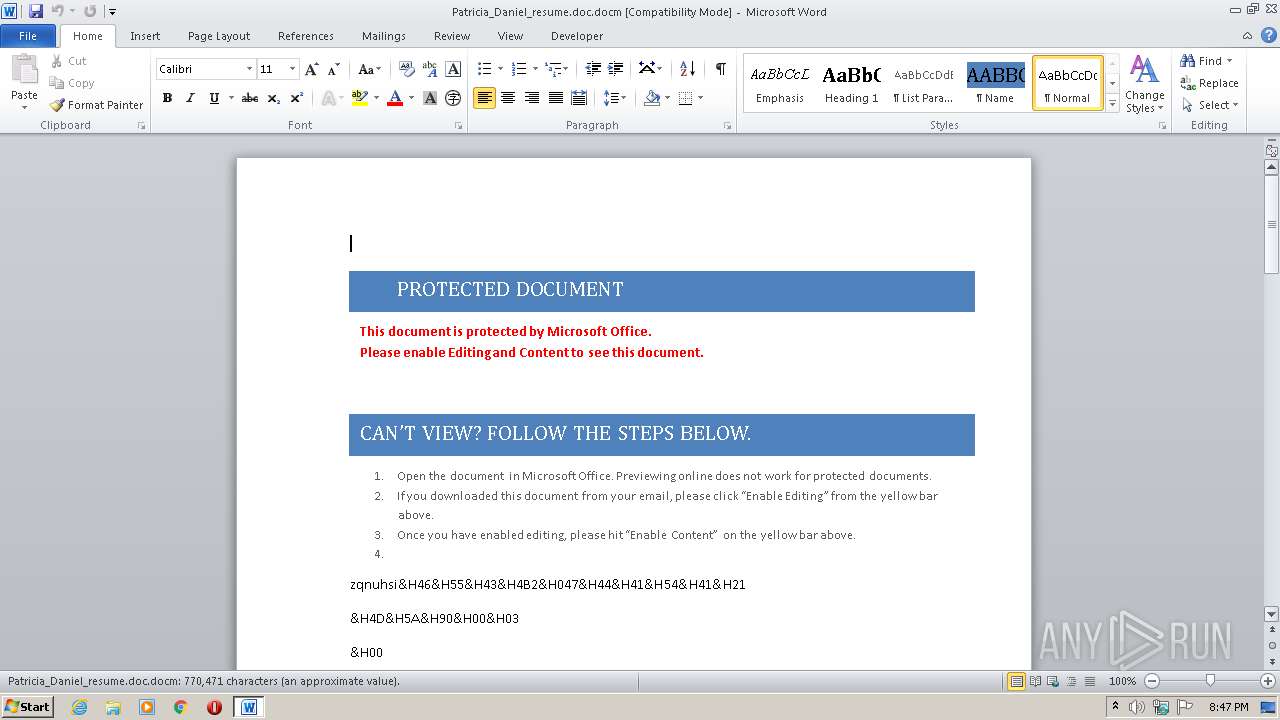Click the Save icon in Quick Access Toolbar
The image size is (1280, 720).
click(36, 11)
